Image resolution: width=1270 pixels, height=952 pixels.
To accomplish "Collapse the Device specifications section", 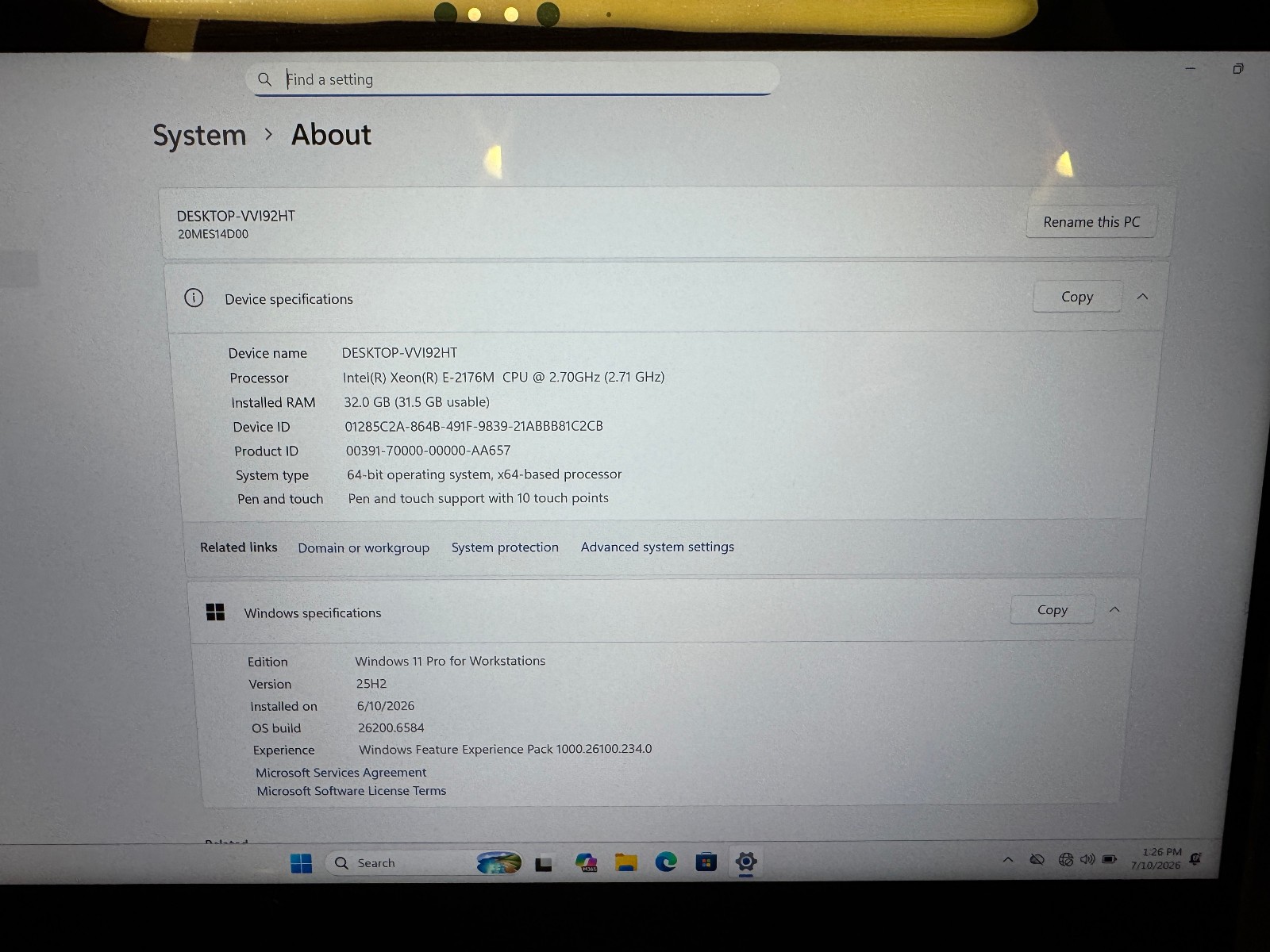I will (1142, 297).
